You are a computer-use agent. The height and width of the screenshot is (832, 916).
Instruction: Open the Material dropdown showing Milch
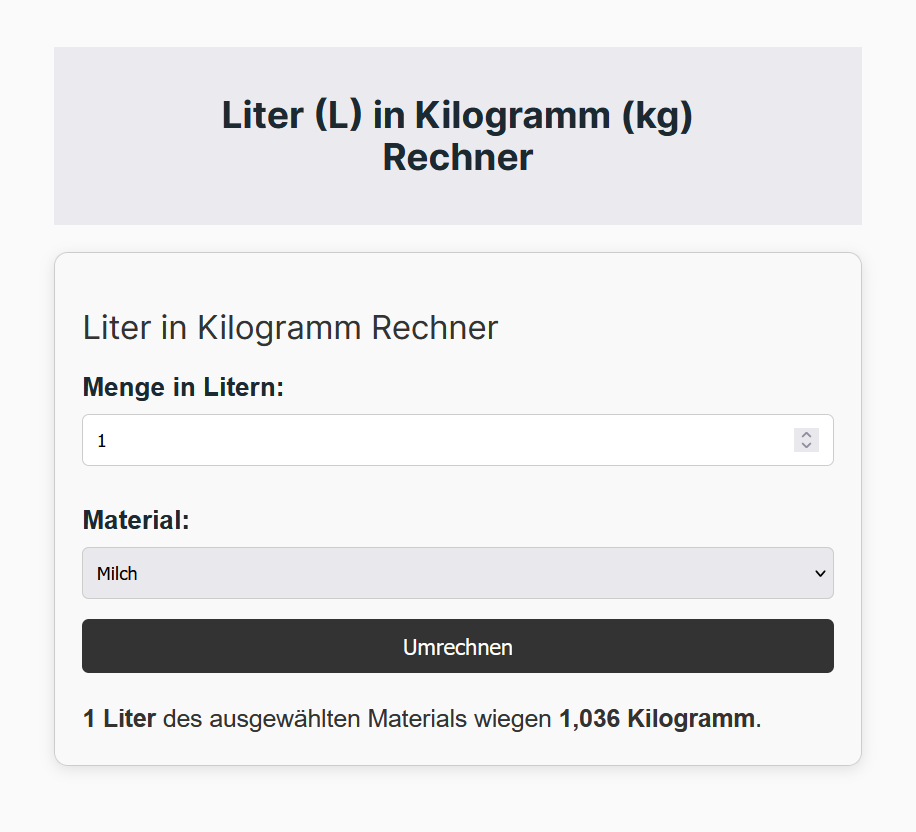pos(457,573)
